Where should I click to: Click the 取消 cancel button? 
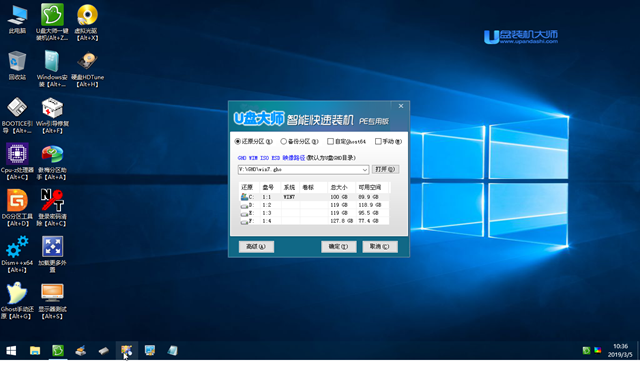[x=380, y=247]
